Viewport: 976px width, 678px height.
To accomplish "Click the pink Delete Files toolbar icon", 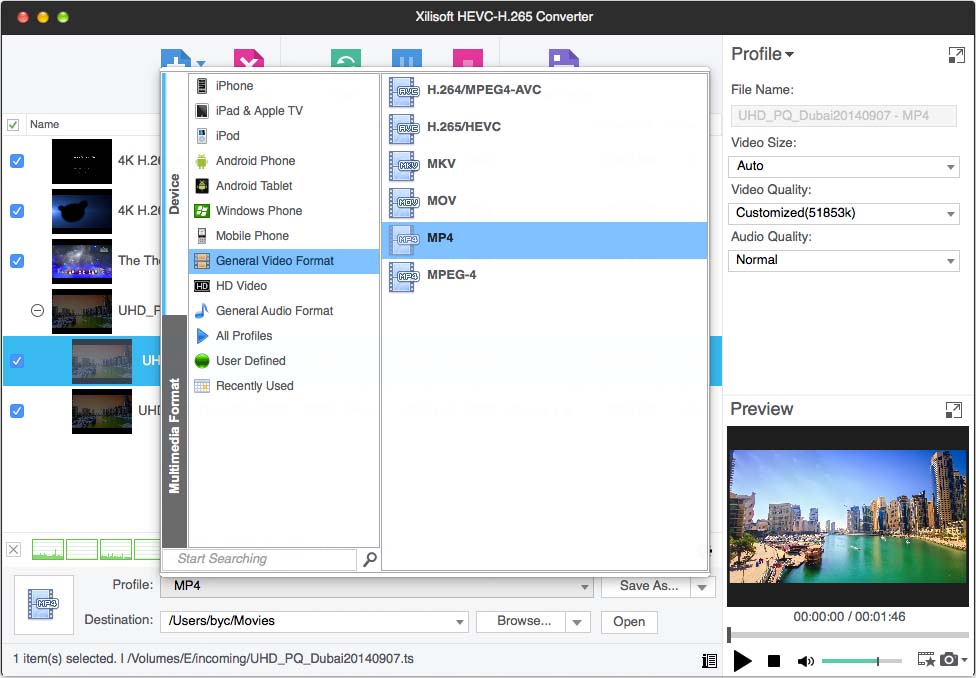I will pyautogui.click(x=249, y=58).
